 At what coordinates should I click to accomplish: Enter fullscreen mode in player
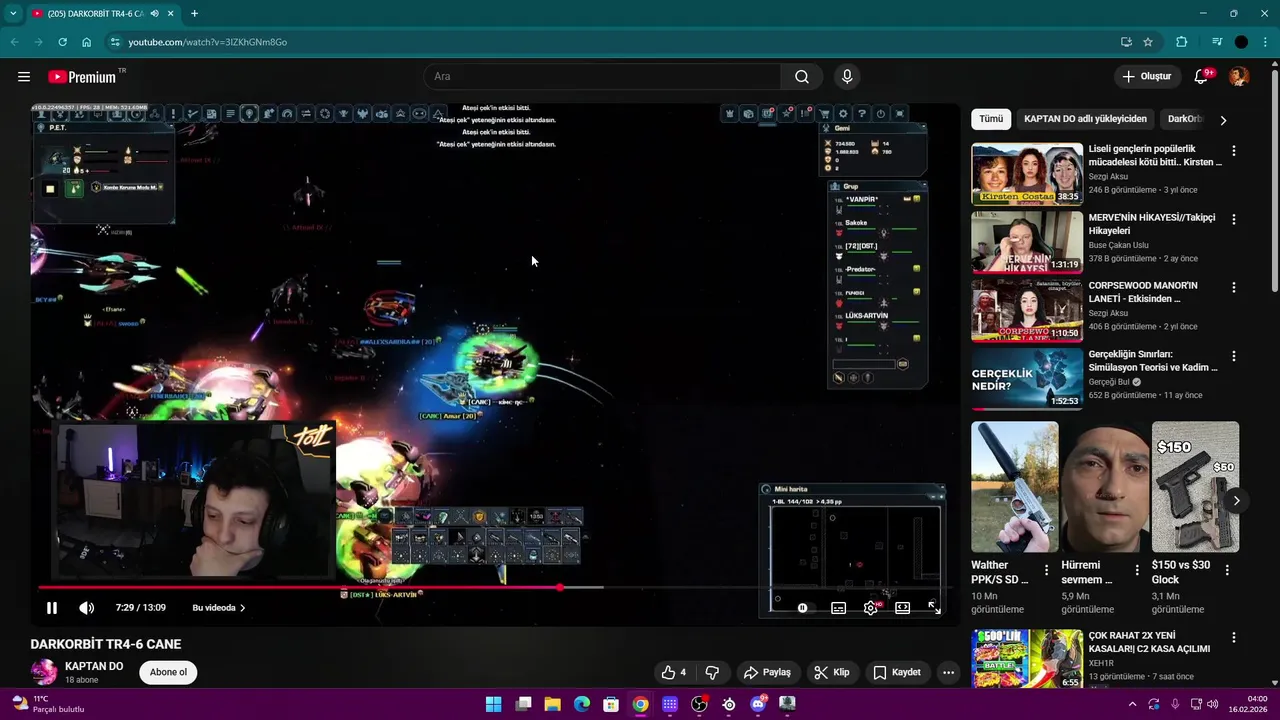934,607
